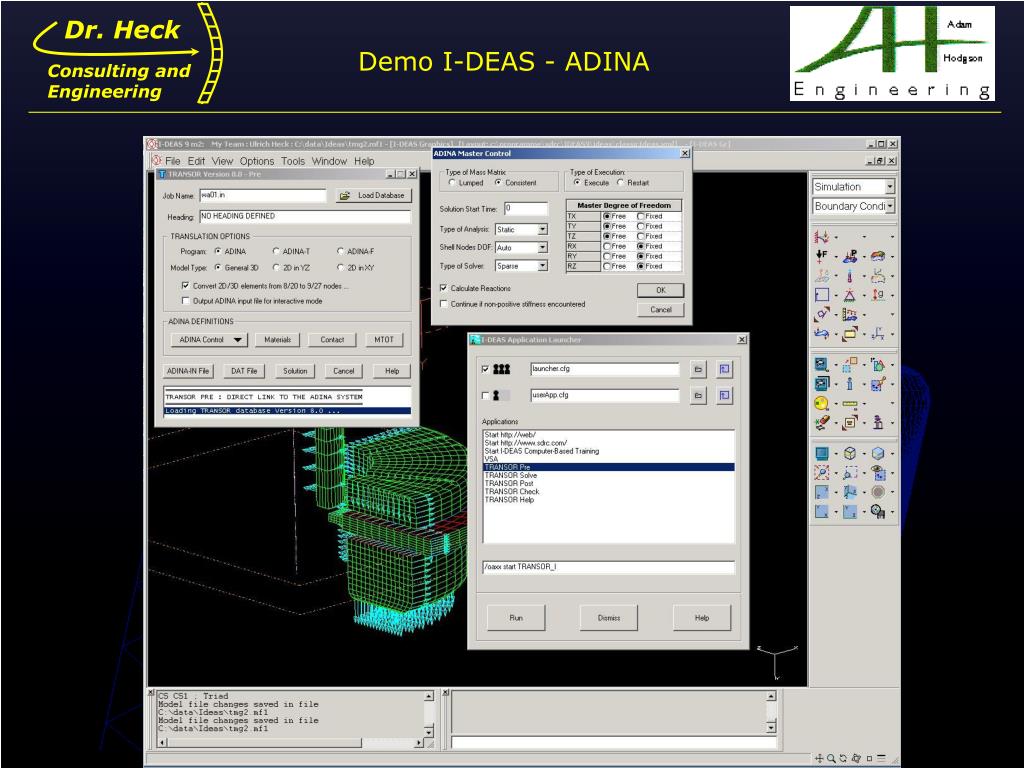Click the ADINA-IN File button
This screenshot has width=1024, height=768.
click(188, 371)
